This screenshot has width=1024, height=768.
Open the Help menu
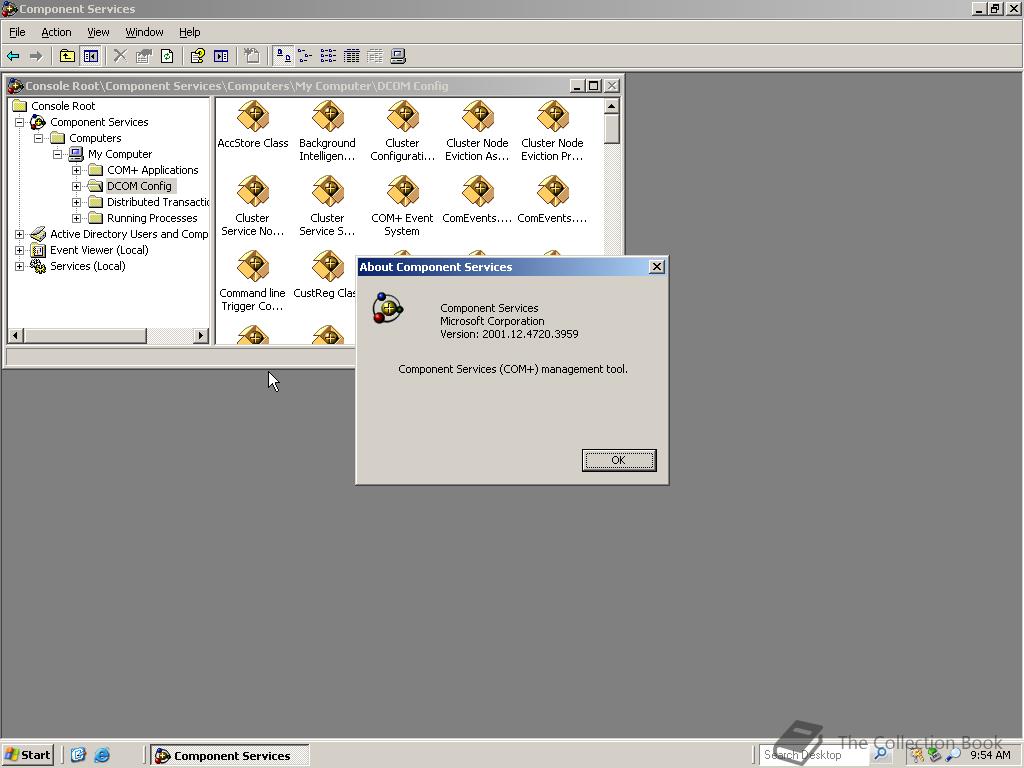(x=189, y=32)
